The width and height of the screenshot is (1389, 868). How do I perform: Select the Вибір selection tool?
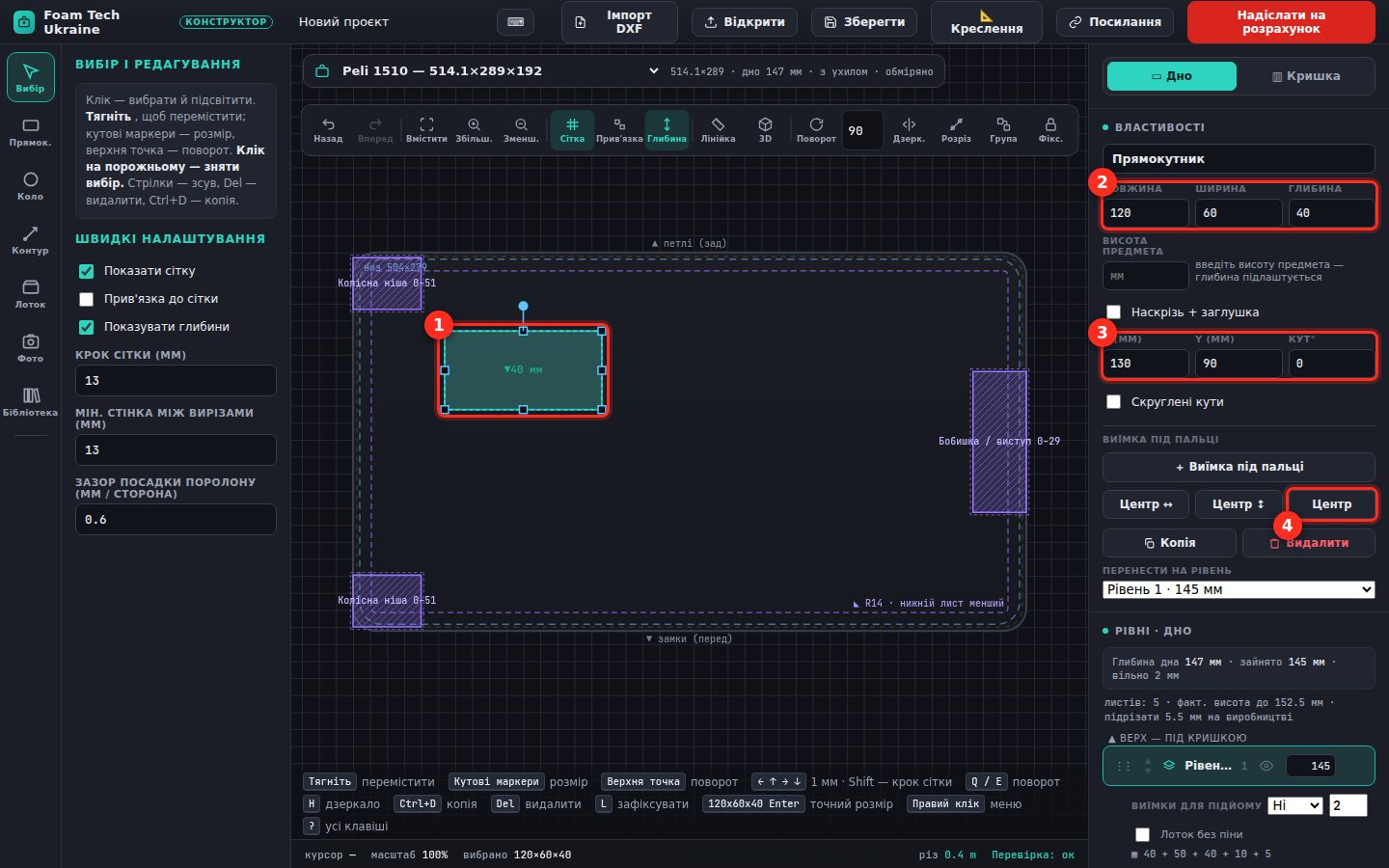[x=30, y=77]
